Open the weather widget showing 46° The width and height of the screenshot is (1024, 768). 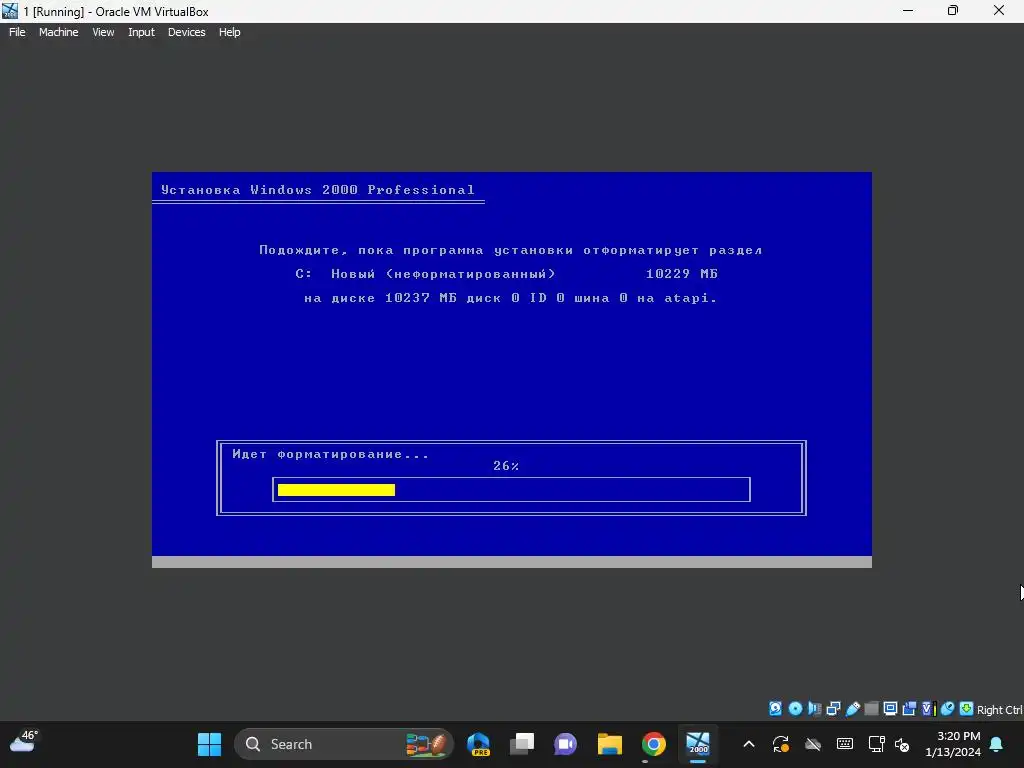point(24,742)
